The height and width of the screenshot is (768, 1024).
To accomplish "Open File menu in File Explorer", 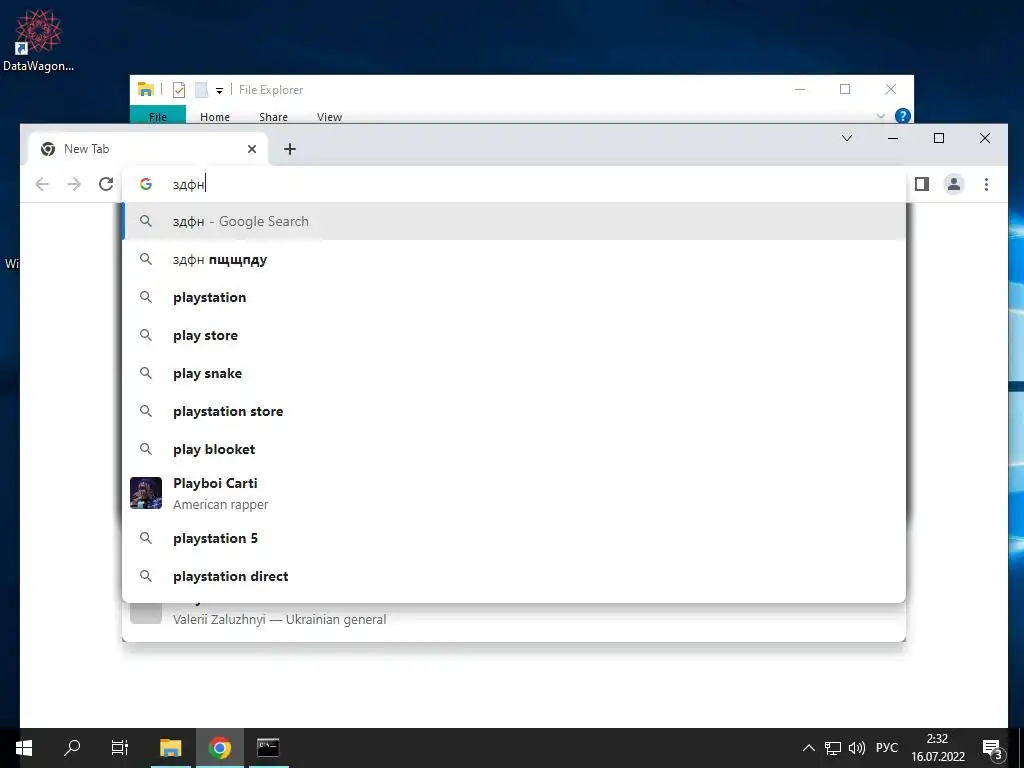I will 157,116.
